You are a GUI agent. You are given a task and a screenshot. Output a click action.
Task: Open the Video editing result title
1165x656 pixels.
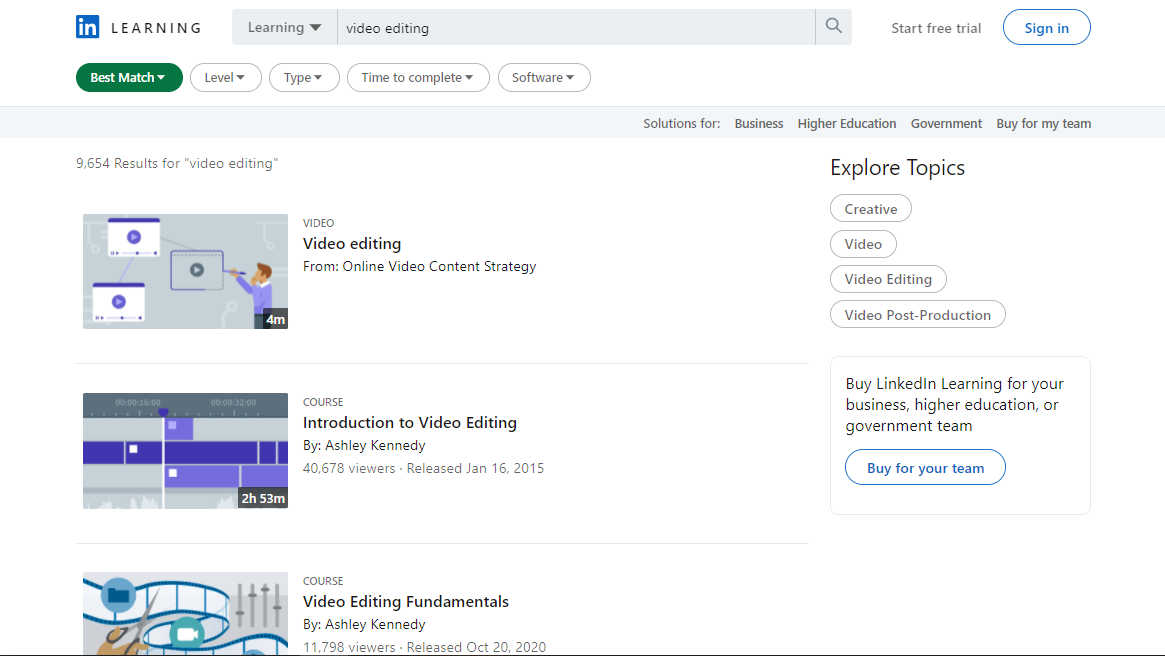click(x=351, y=244)
